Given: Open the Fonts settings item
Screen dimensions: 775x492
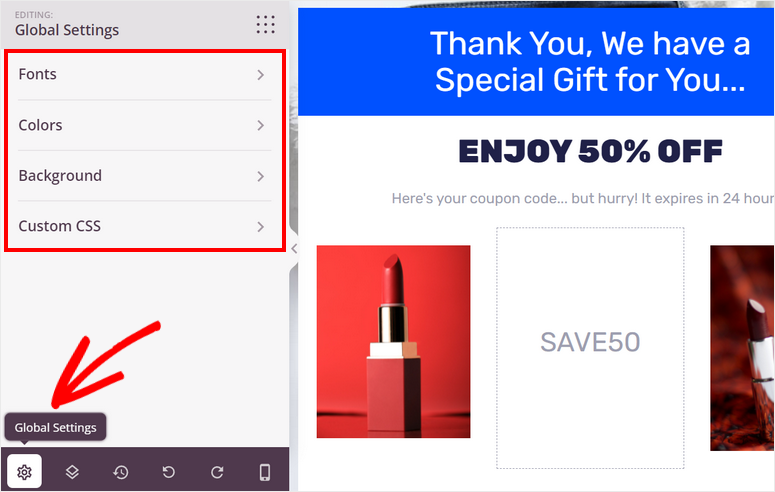Looking at the screenshot, I should [145, 75].
